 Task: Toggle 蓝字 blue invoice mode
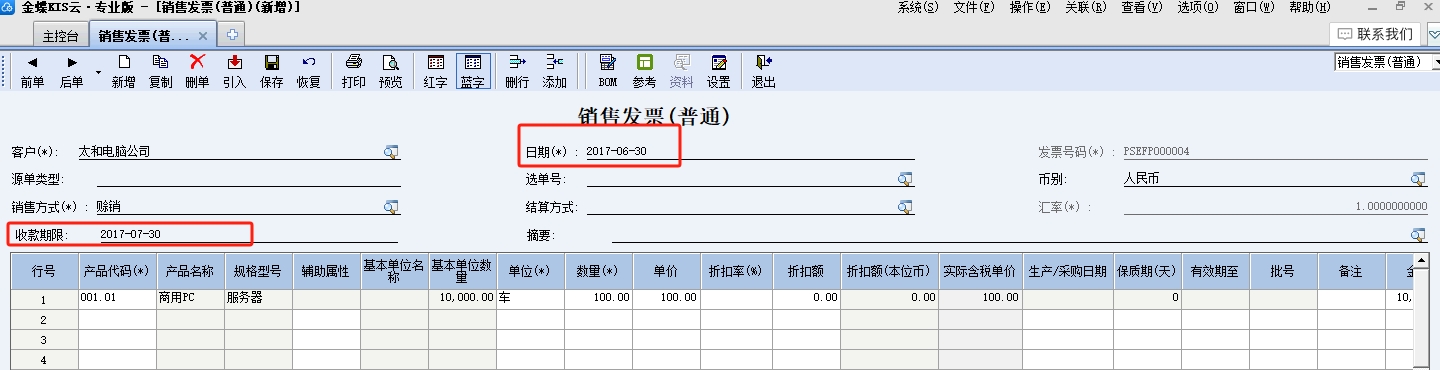472,71
